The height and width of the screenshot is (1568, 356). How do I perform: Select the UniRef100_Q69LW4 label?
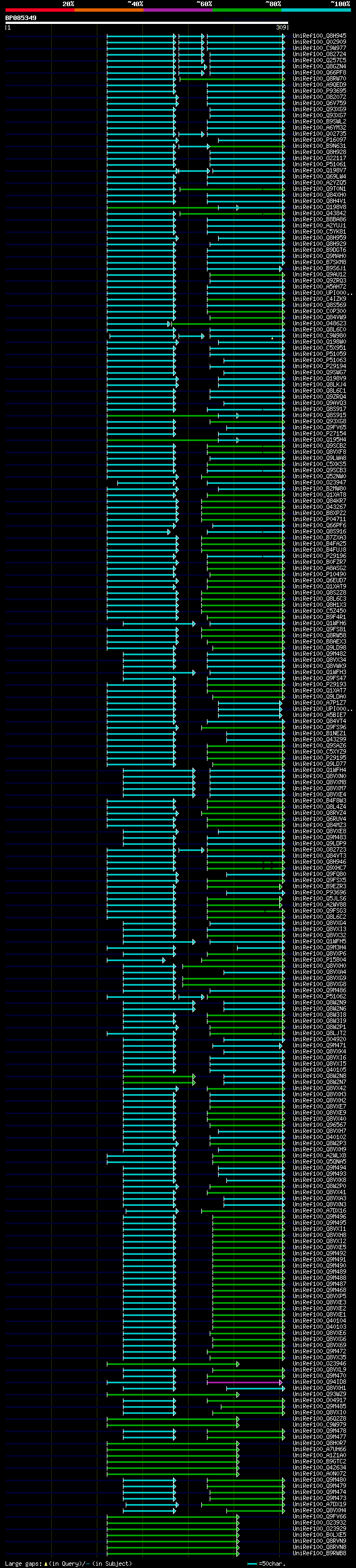click(x=319, y=176)
